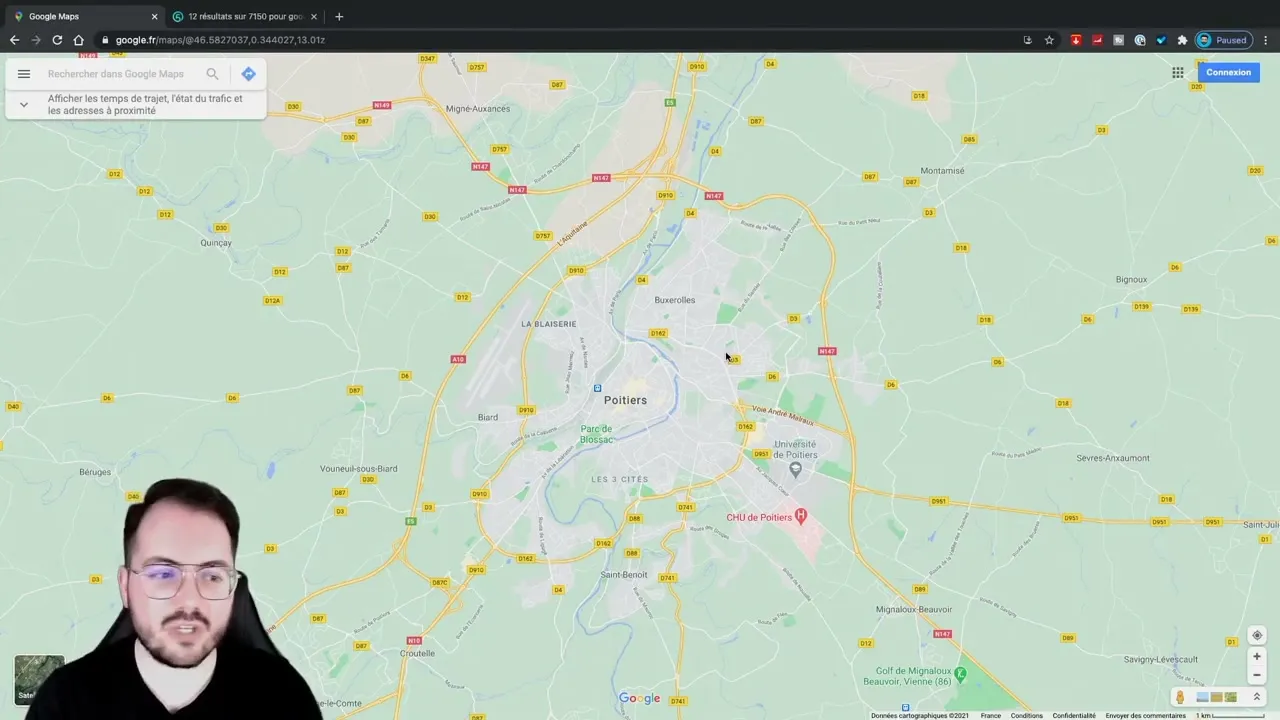Open the Confidentialité footer link
The height and width of the screenshot is (720, 1280).
tap(1074, 716)
